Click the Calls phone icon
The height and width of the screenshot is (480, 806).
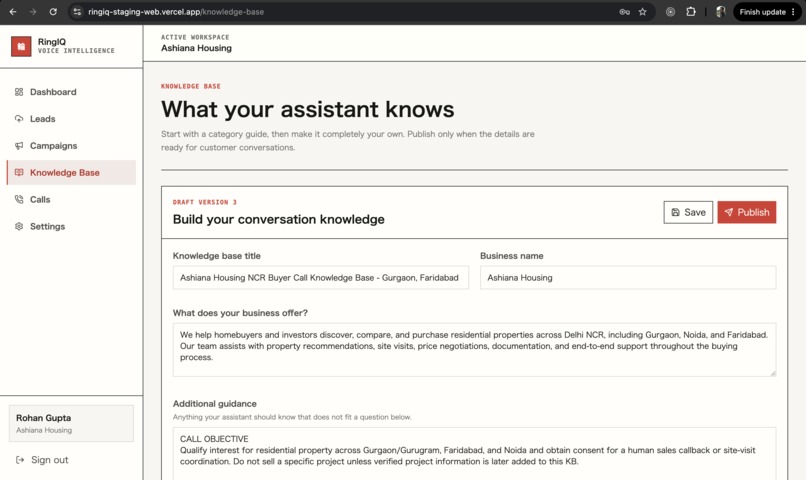click(19, 199)
